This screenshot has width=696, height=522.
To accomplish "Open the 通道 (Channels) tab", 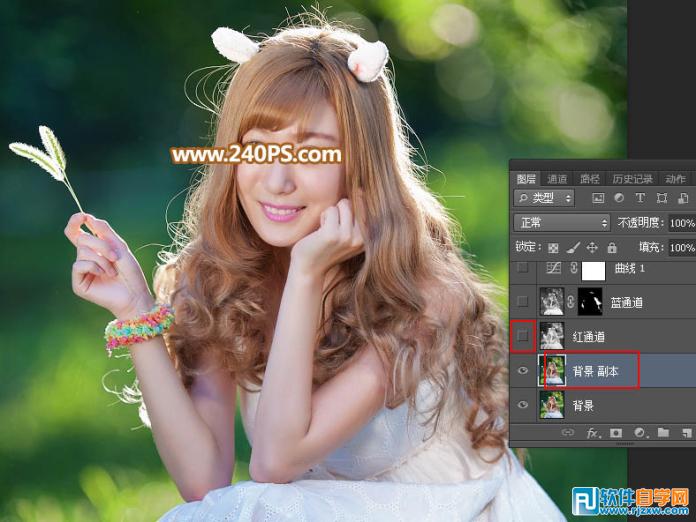I will (x=557, y=179).
